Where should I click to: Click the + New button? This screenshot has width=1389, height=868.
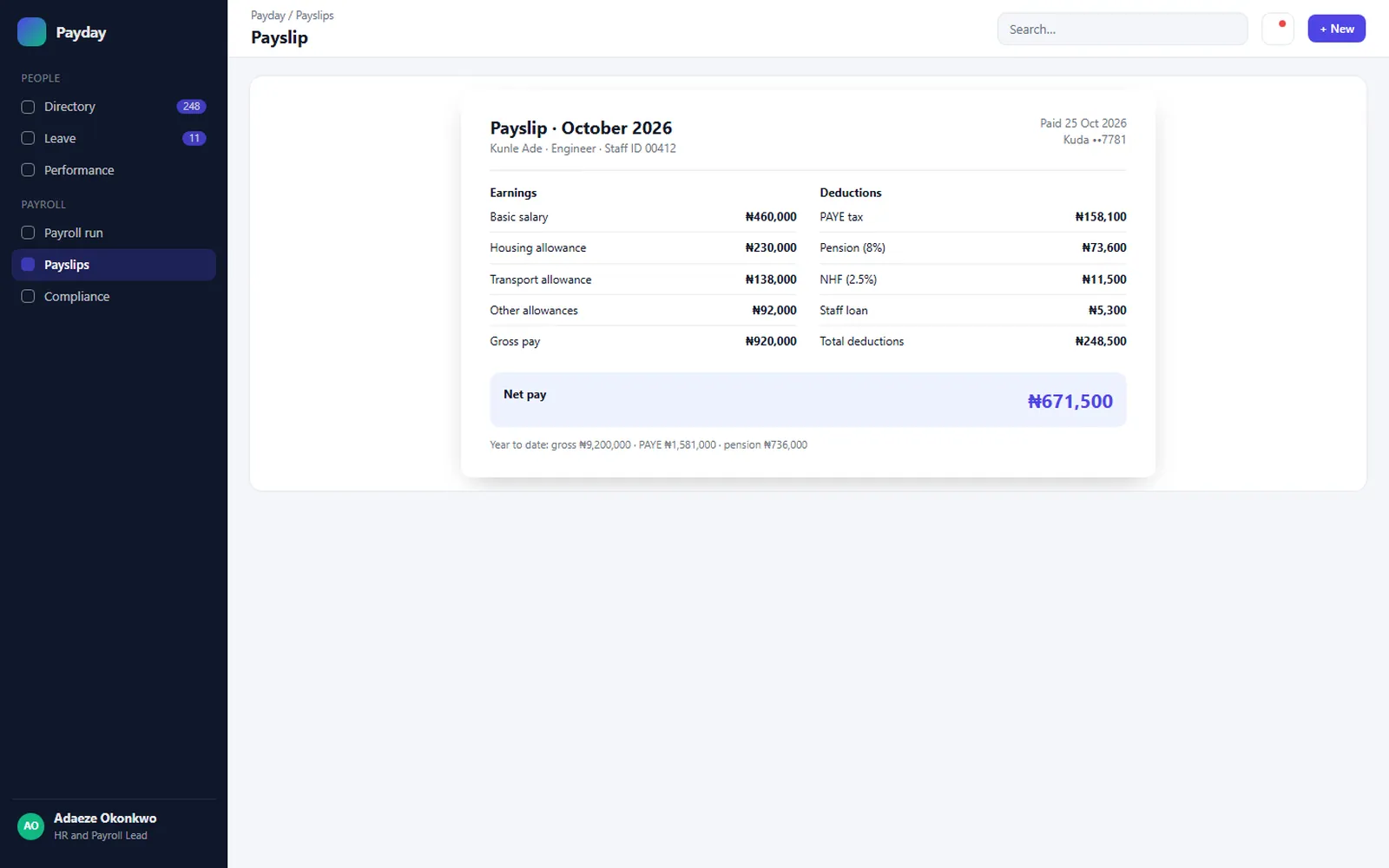1336,29
